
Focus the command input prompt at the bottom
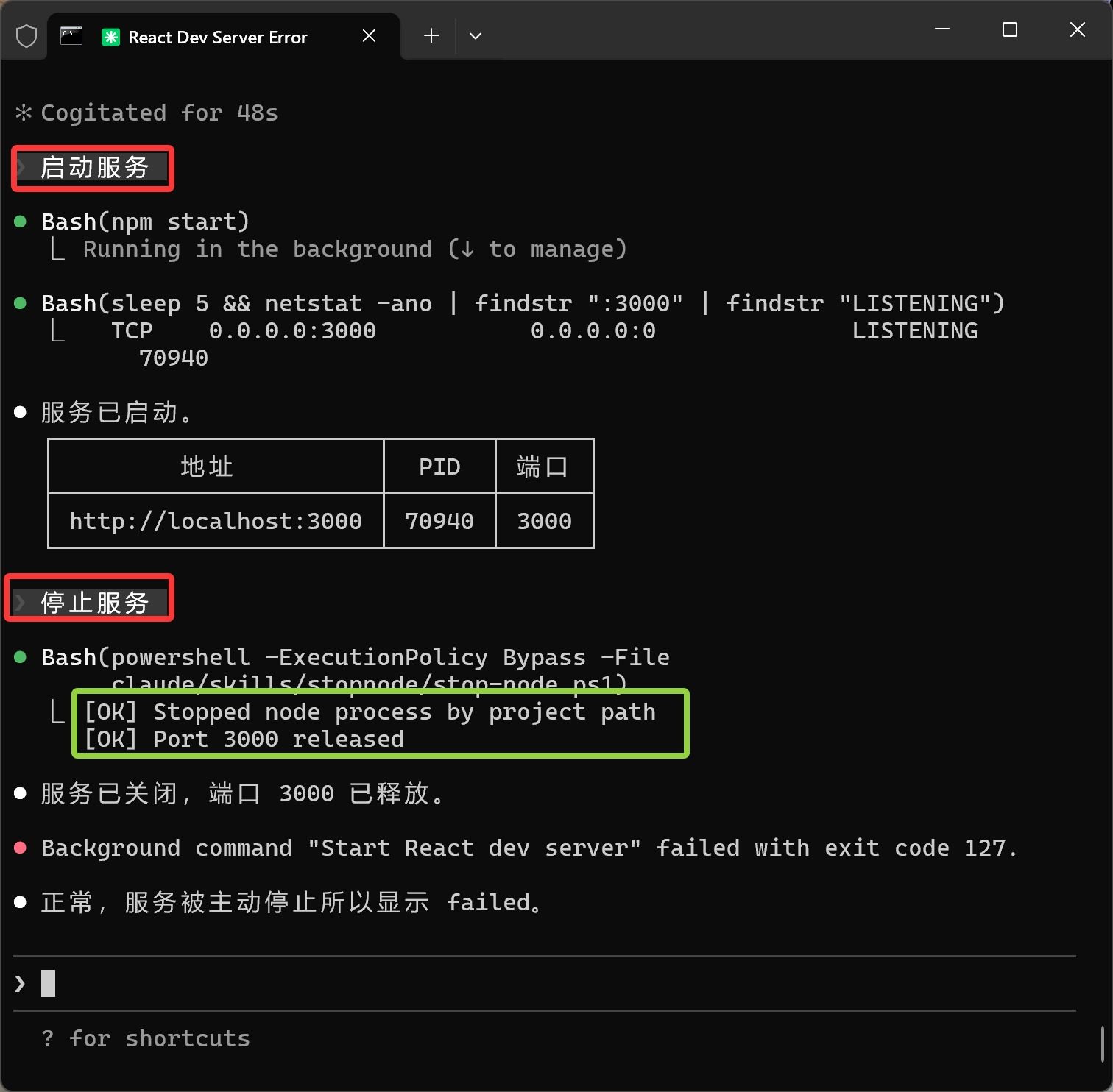point(515,983)
